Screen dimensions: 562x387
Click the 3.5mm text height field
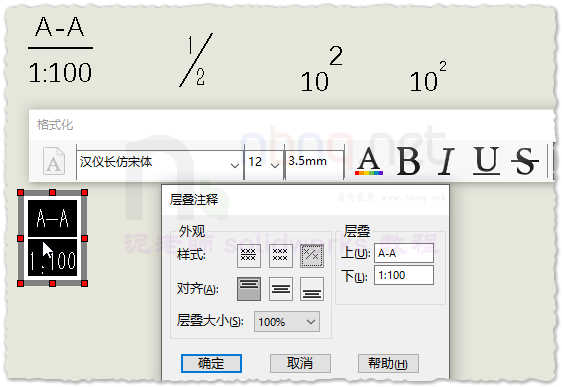click(x=314, y=164)
